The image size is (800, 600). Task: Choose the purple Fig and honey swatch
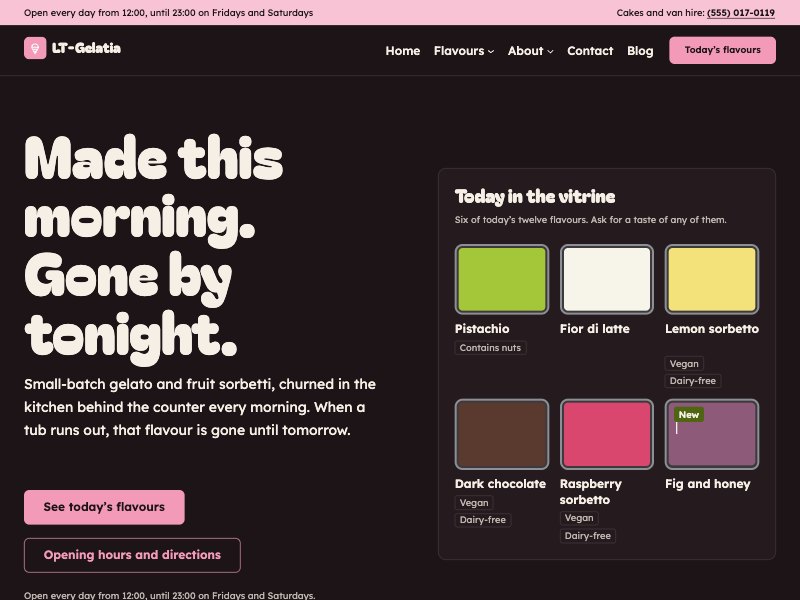point(712,434)
